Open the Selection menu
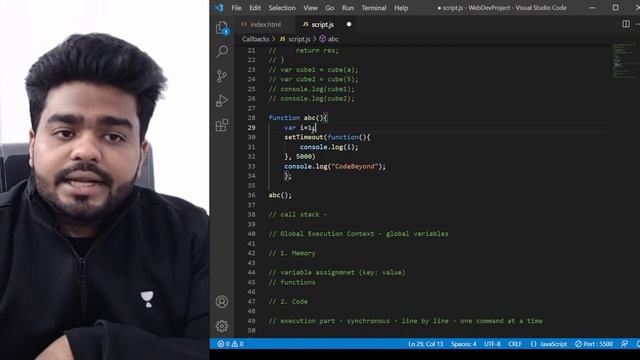Viewport: 640px width, 360px height. (282, 8)
